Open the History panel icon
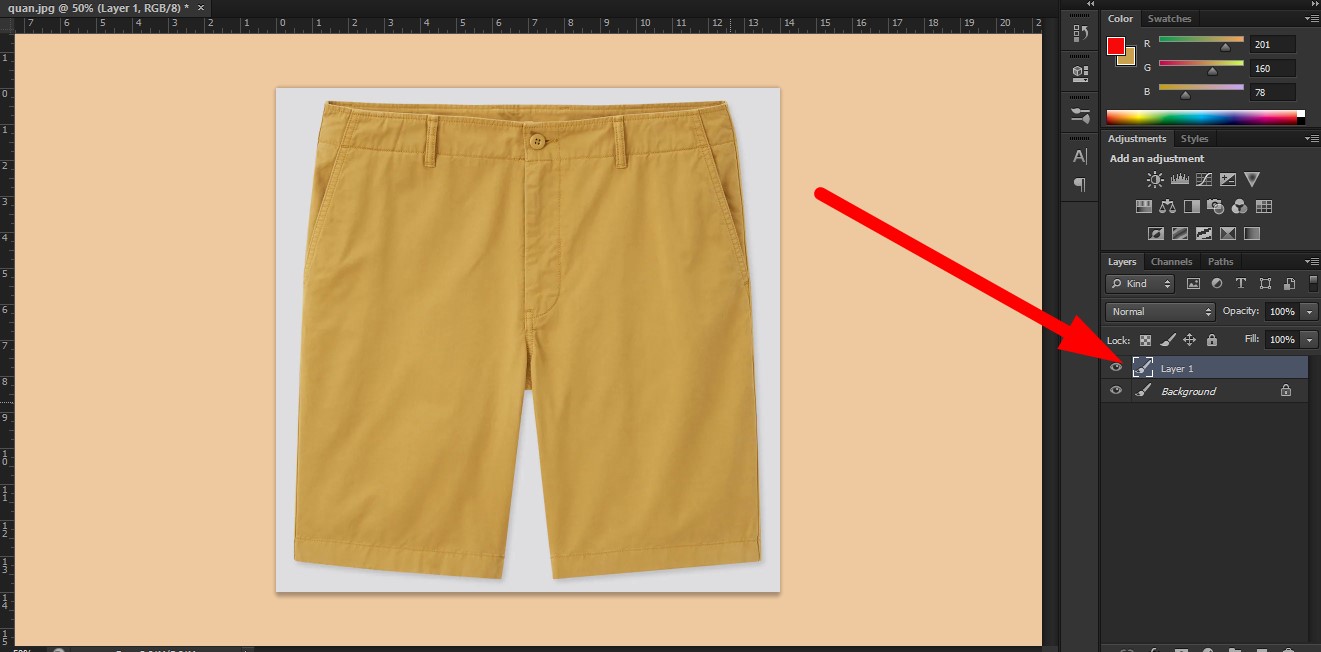The image size is (1321, 652). [1080, 32]
